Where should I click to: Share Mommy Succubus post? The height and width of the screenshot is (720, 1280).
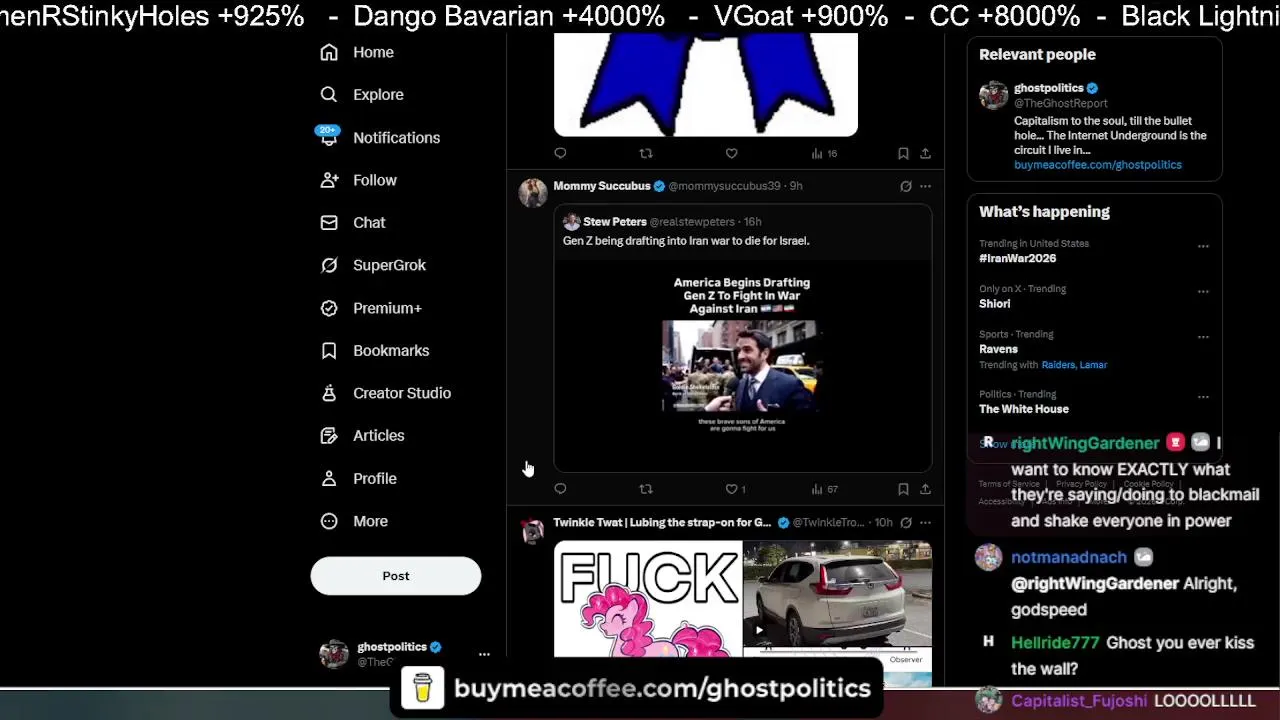pos(925,489)
